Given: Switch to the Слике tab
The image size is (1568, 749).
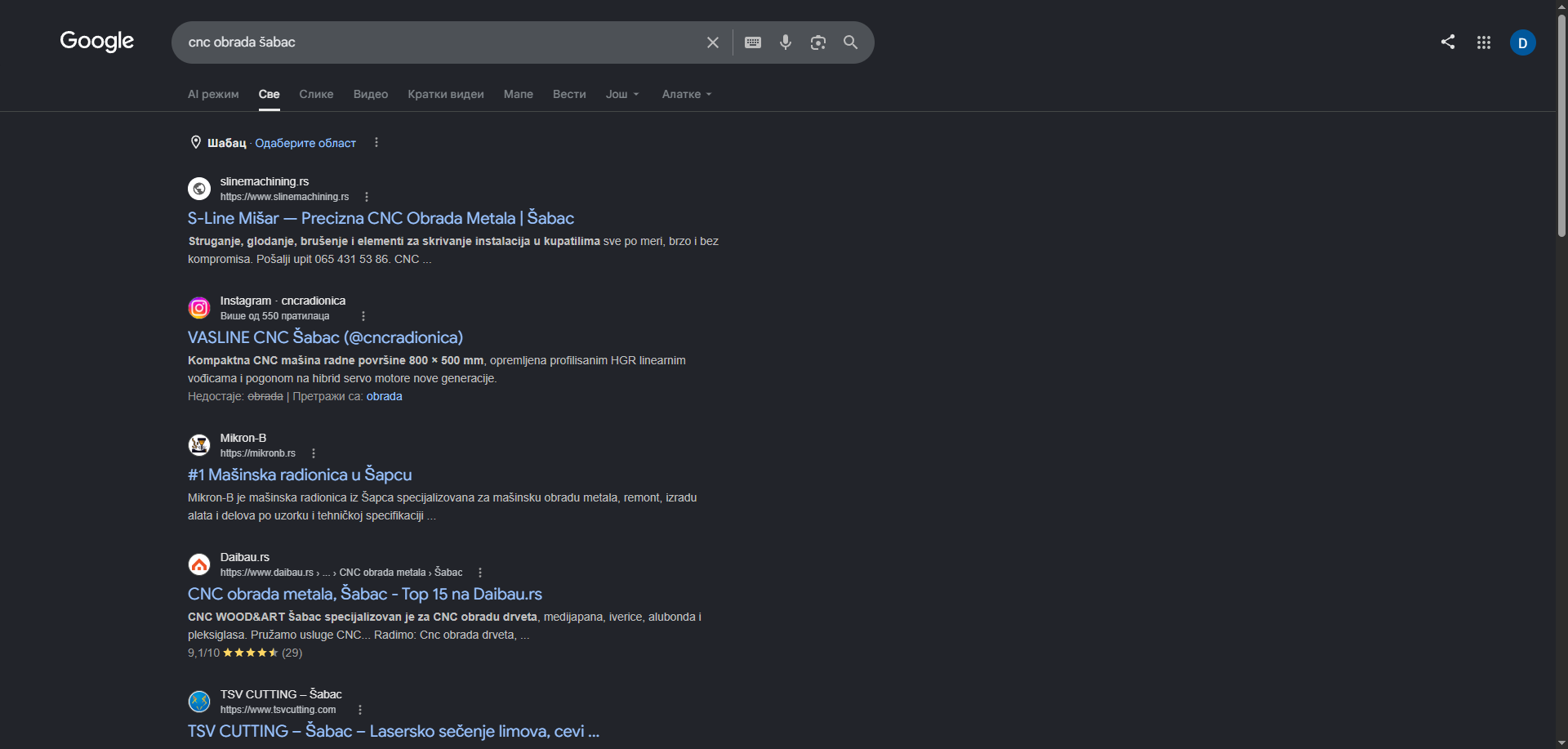Looking at the screenshot, I should [x=316, y=94].
